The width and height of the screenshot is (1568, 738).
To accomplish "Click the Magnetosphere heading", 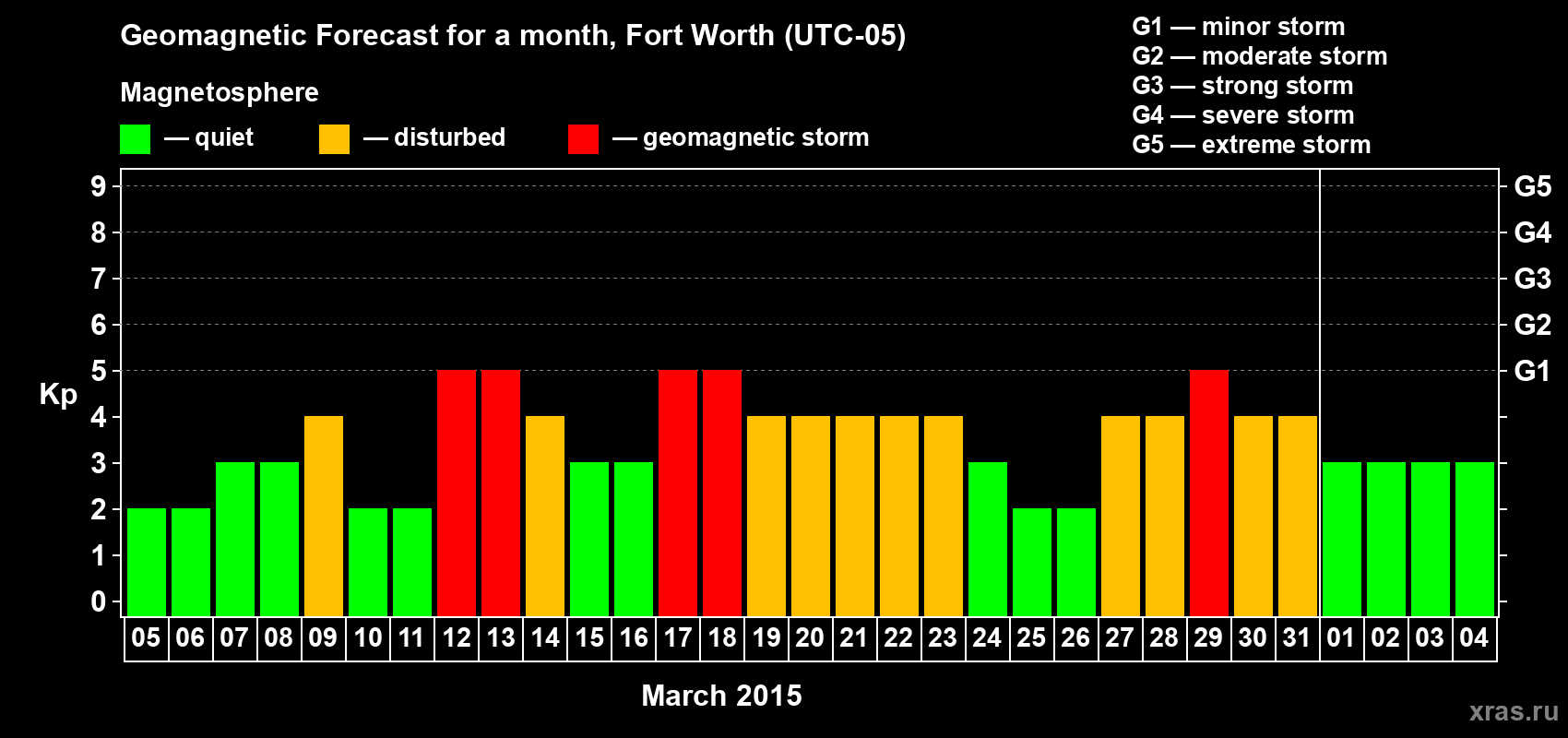I will pyautogui.click(x=220, y=93).
